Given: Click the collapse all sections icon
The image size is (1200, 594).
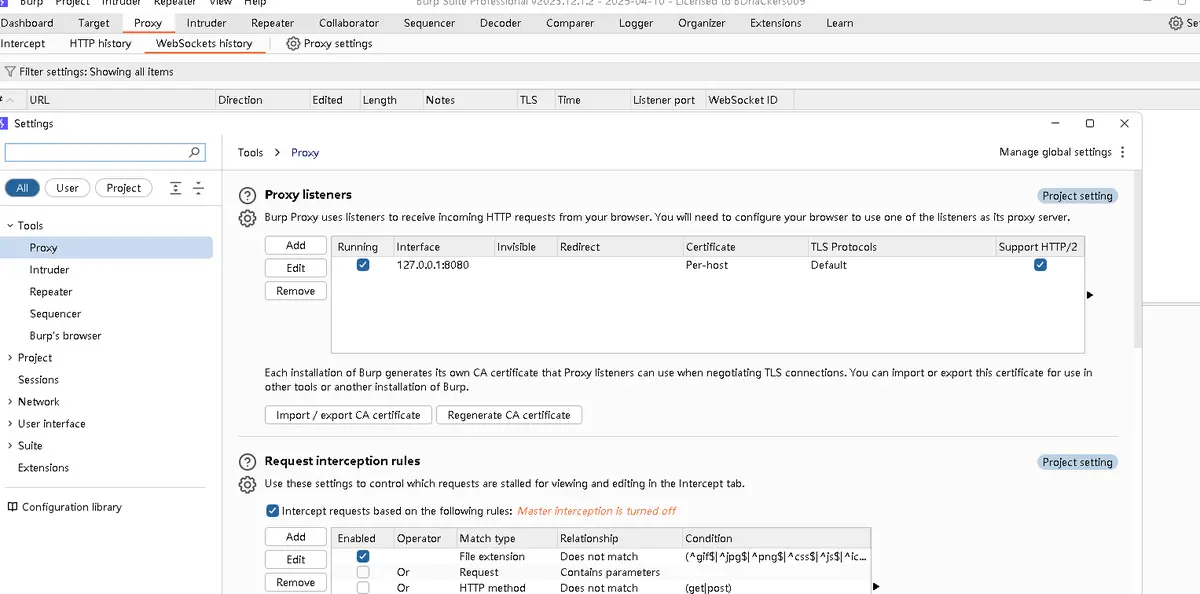Looking at the screenshot, I should click(198, 188).
